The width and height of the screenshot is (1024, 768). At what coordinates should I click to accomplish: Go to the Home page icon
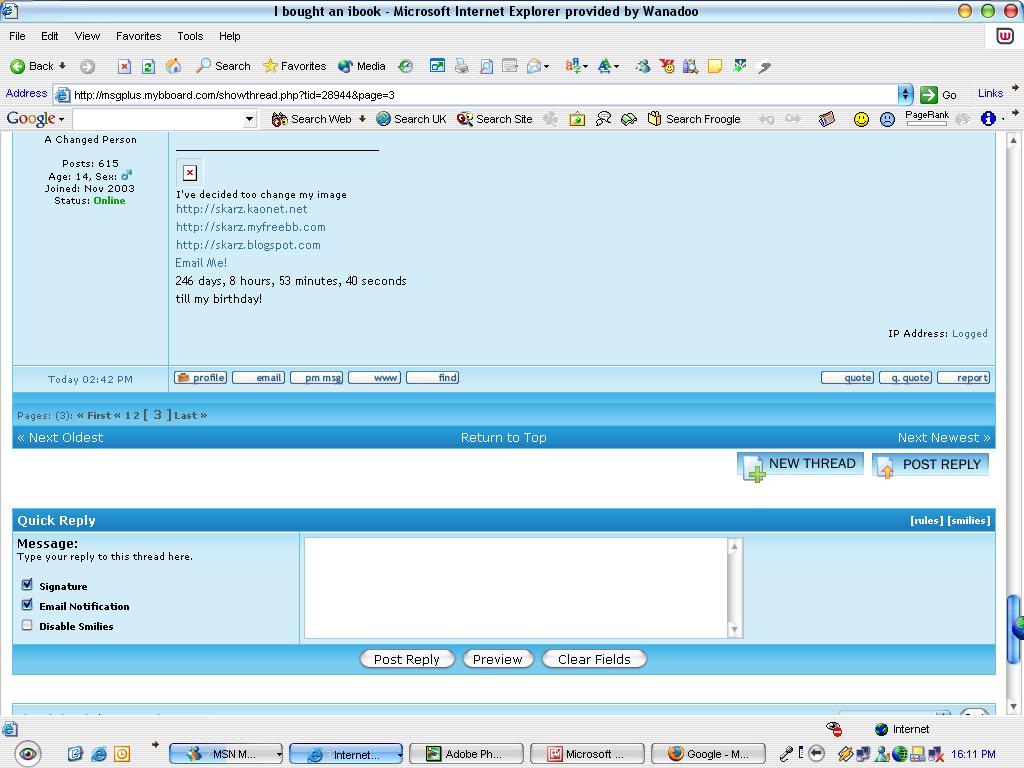[x=173, y=66]
